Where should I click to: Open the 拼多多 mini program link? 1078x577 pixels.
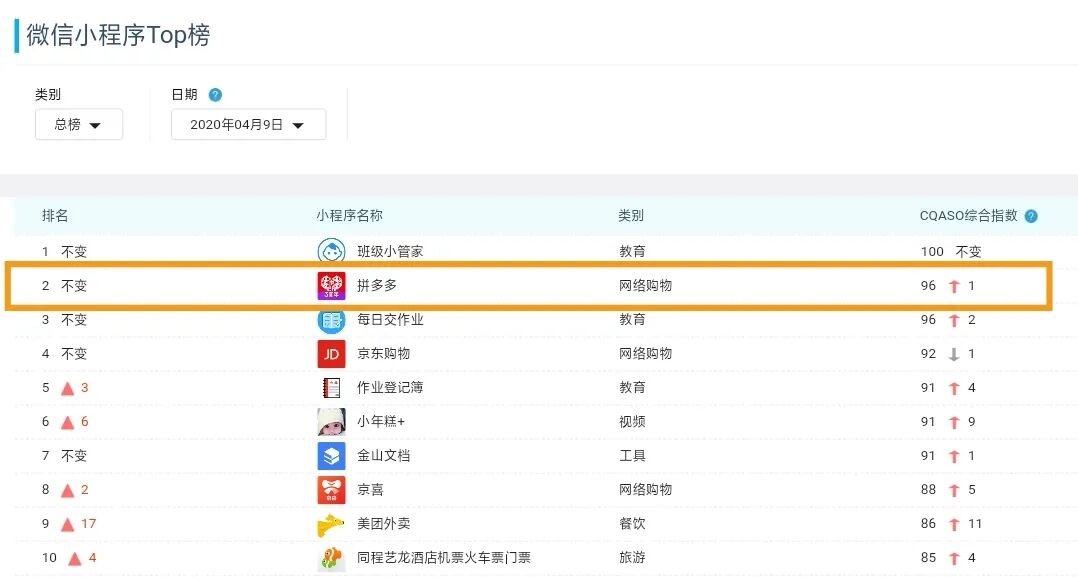click(377, 285)
